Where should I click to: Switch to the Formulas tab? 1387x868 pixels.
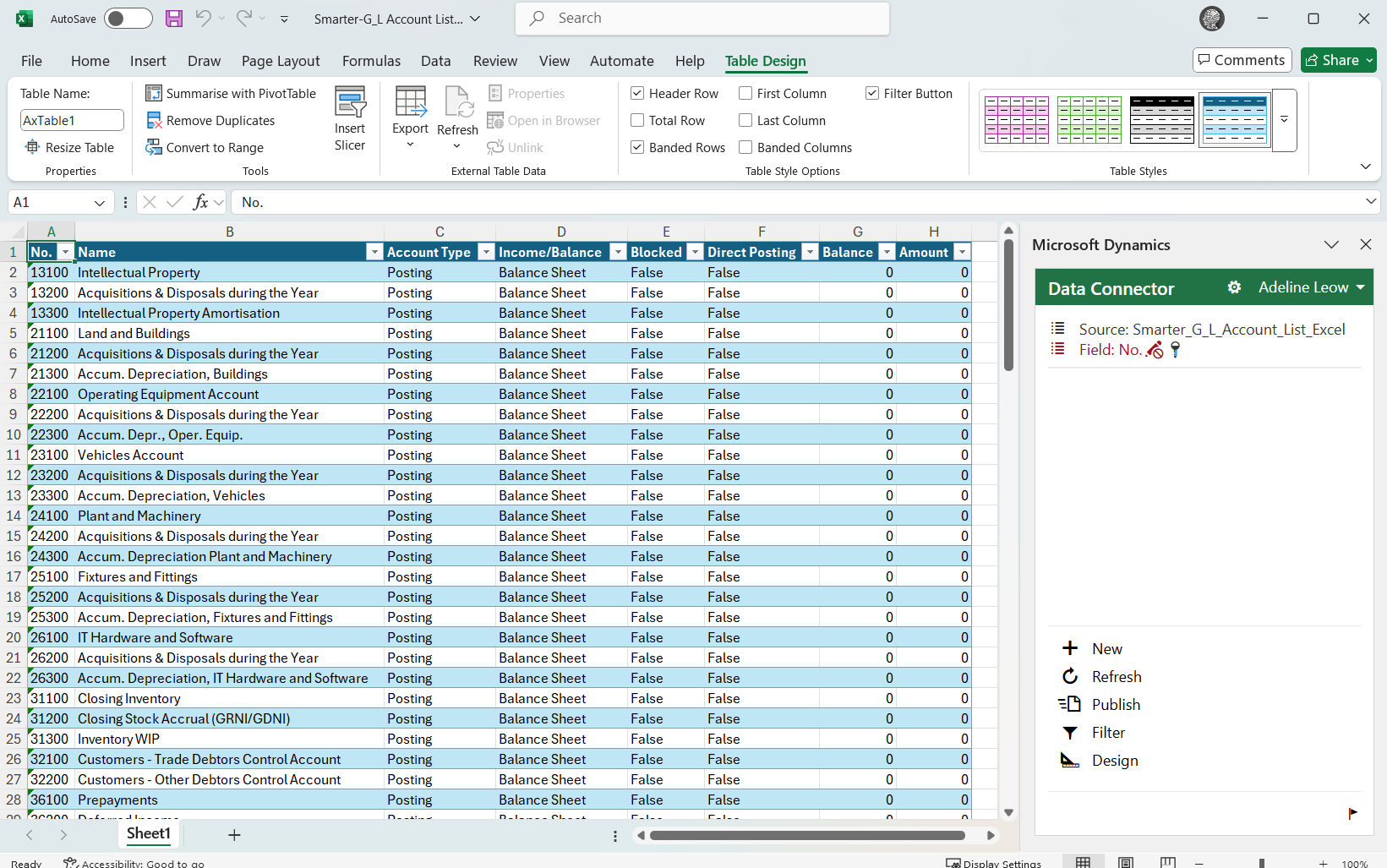[x=372, y=61]
